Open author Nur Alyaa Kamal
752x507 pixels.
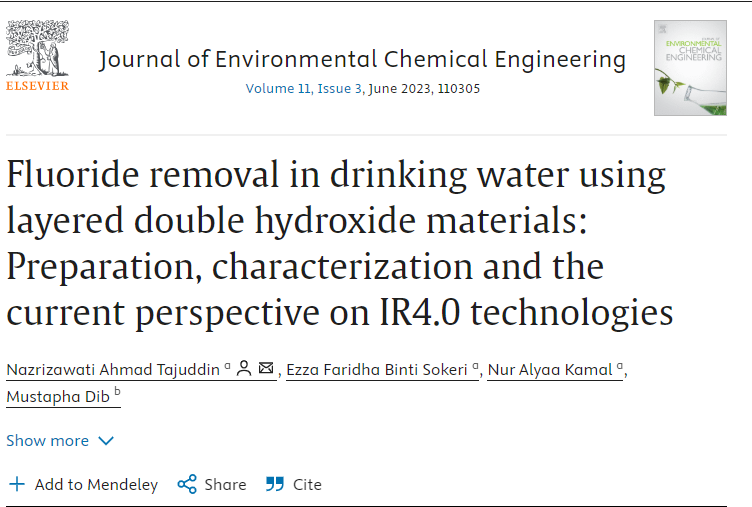pos(550,370)
